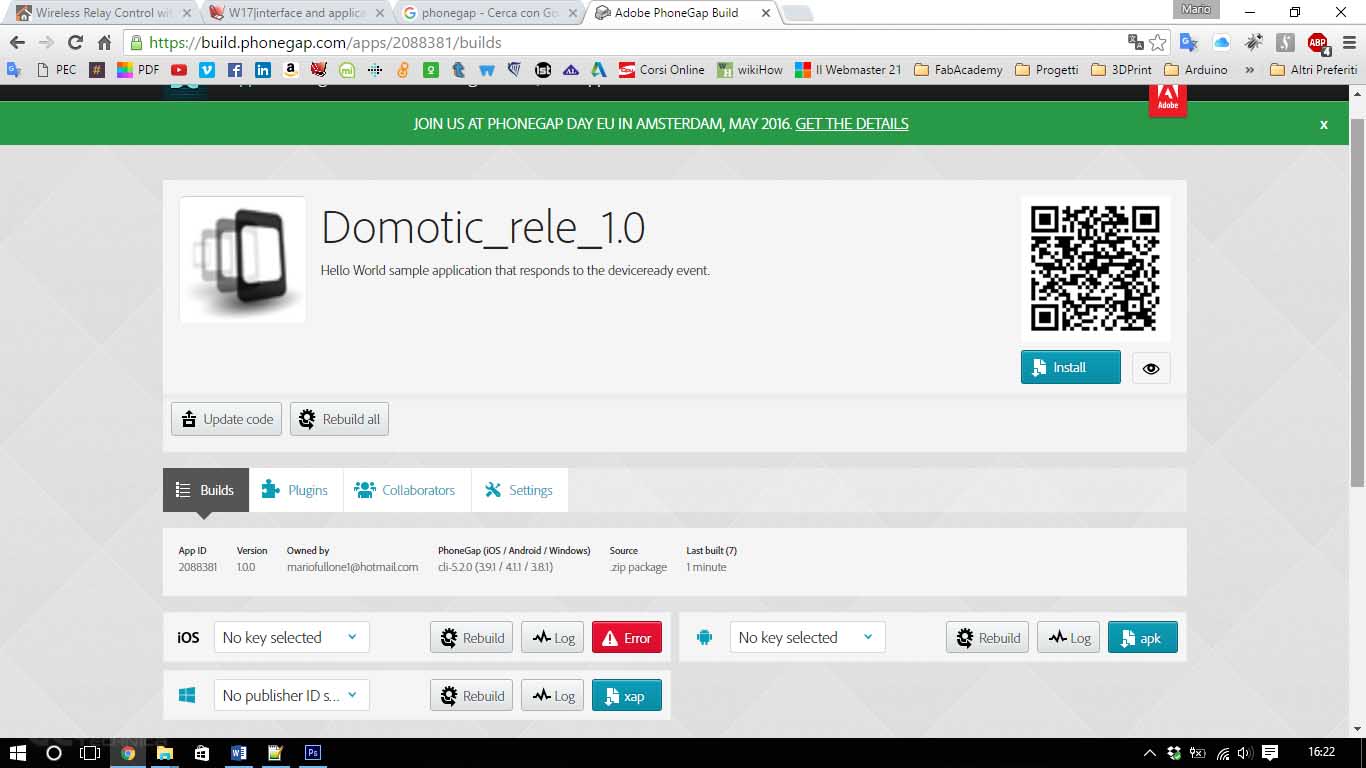1366x768 pixels.
Task: Switch to the Plugins tab
Action: pos(296,490)
